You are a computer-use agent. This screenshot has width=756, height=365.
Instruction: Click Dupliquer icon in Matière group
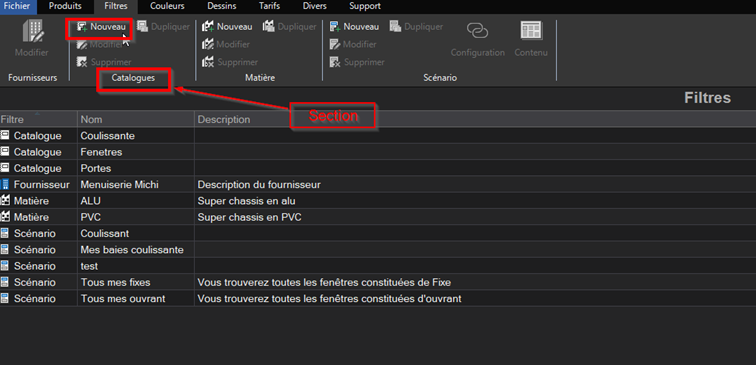pyautogui.click(x=269, y=27)
